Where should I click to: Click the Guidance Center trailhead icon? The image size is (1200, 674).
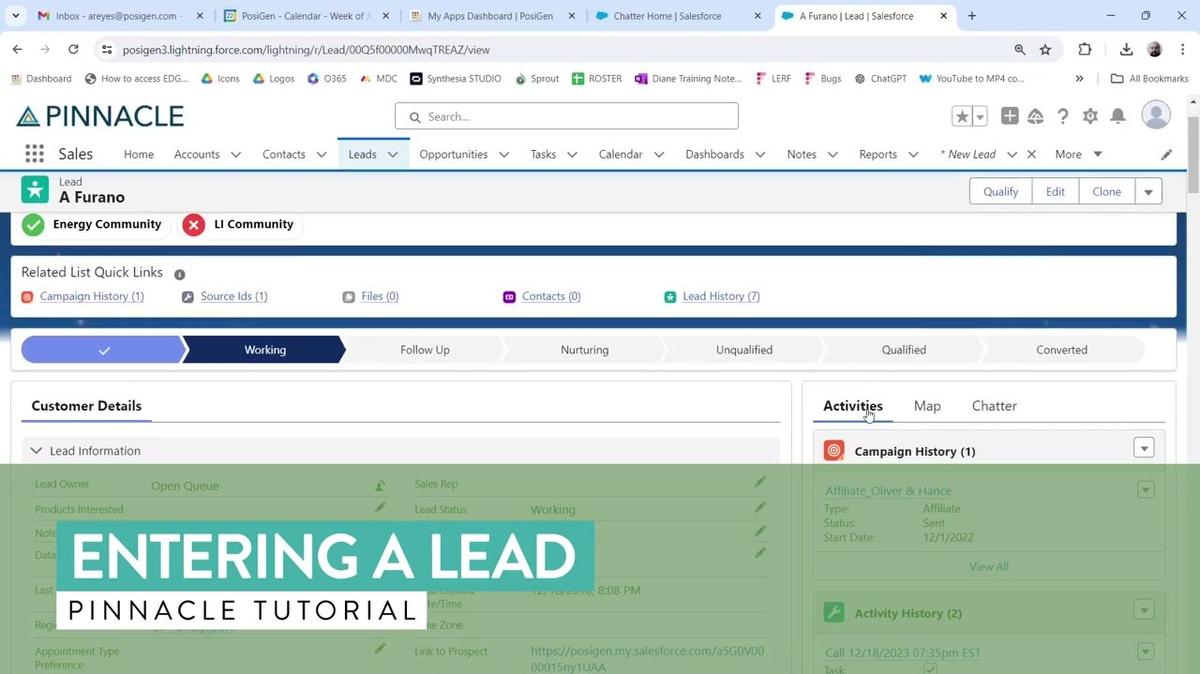(x=1036, y=117)
